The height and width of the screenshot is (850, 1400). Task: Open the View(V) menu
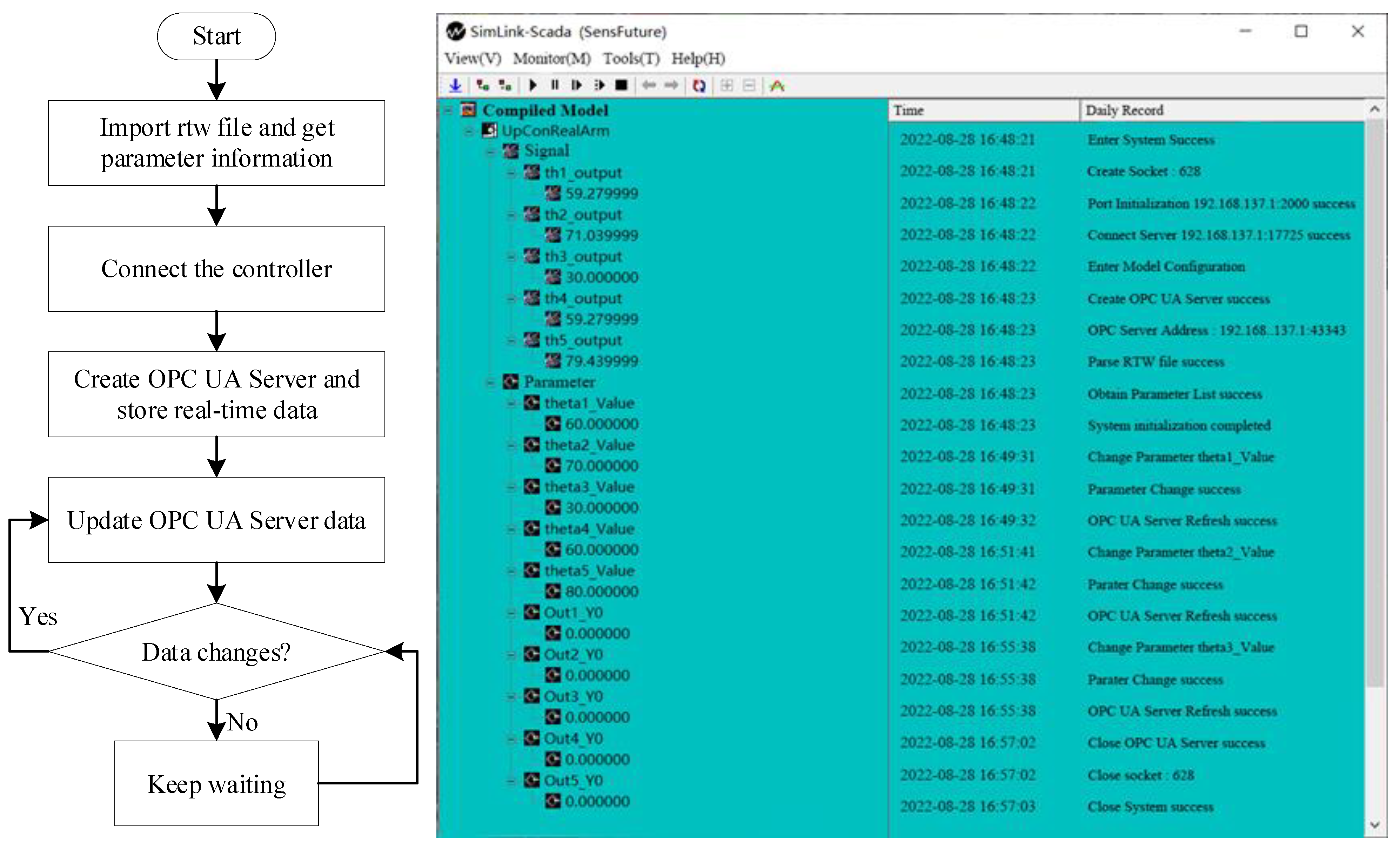pyautogui.click(x=472, y=59)
